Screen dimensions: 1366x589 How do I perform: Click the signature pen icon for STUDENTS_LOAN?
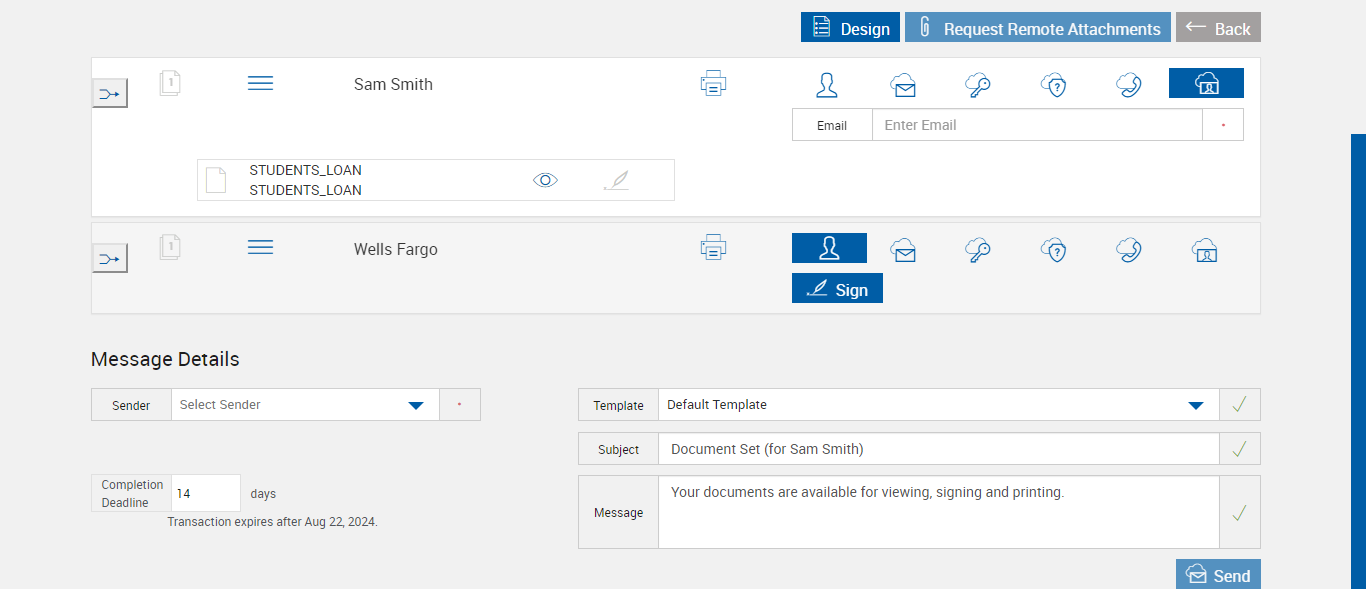(617, 180)
